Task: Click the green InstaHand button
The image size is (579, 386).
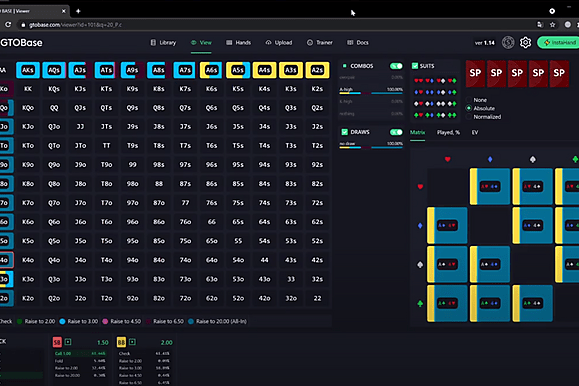Action: click(x=559, y=42)
